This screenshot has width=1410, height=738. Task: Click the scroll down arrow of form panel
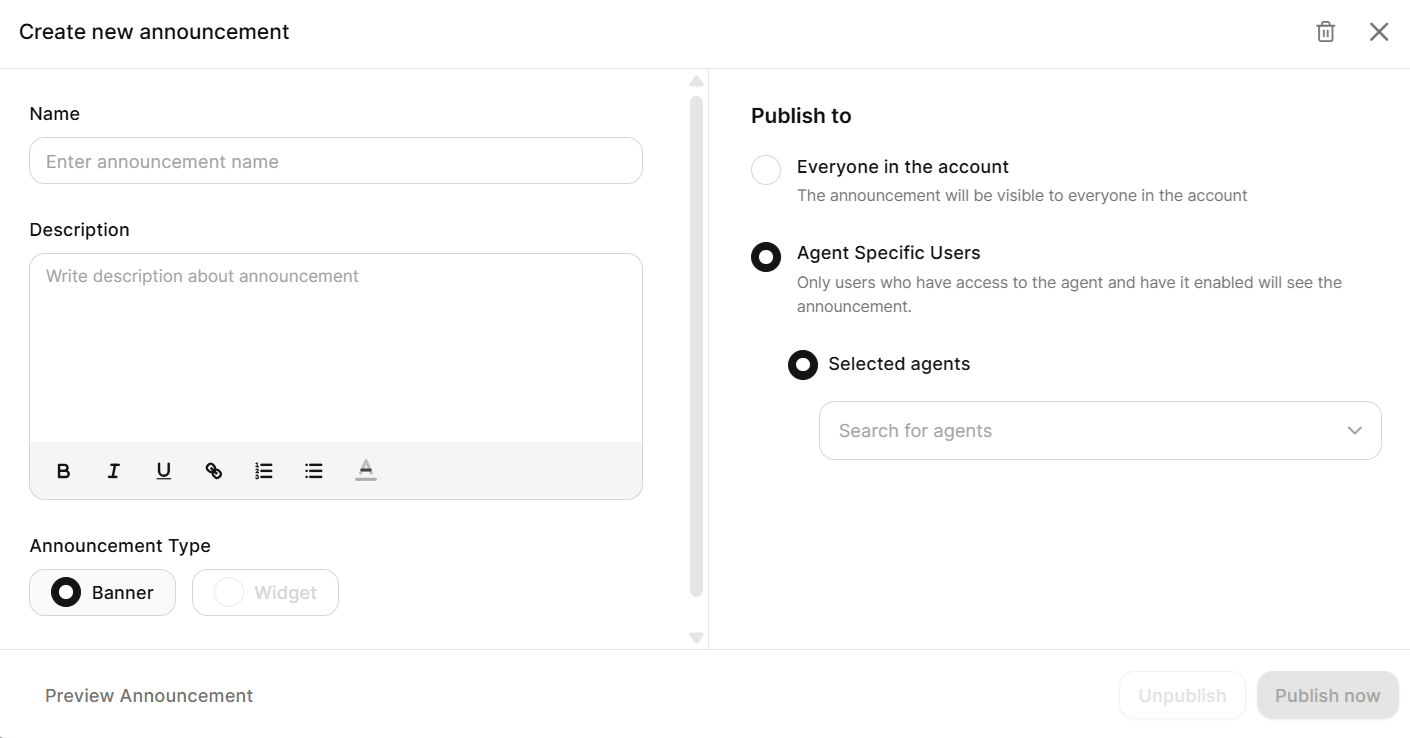tap(697, 638)
